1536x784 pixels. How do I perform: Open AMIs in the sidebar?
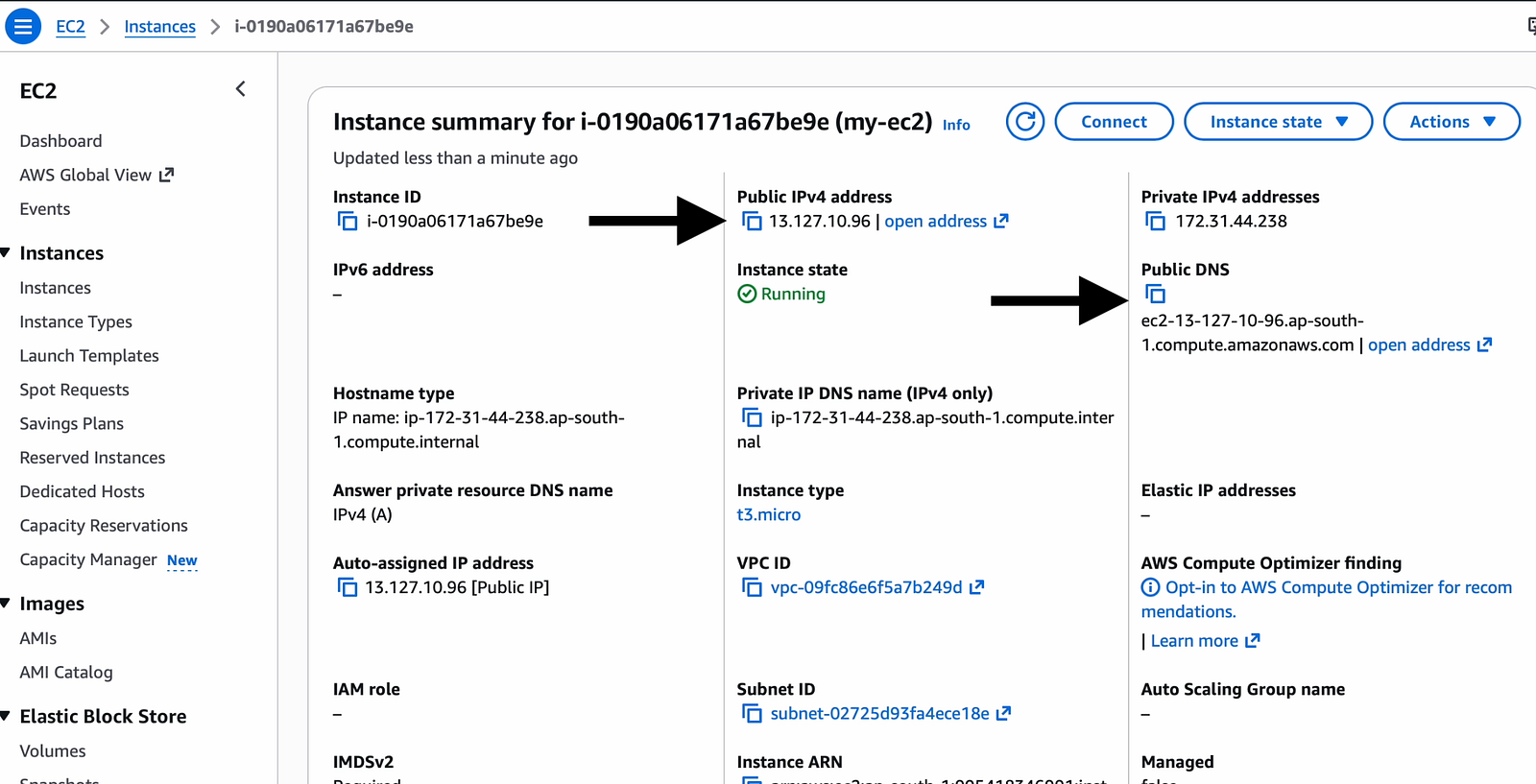click(x=38, y=638)
